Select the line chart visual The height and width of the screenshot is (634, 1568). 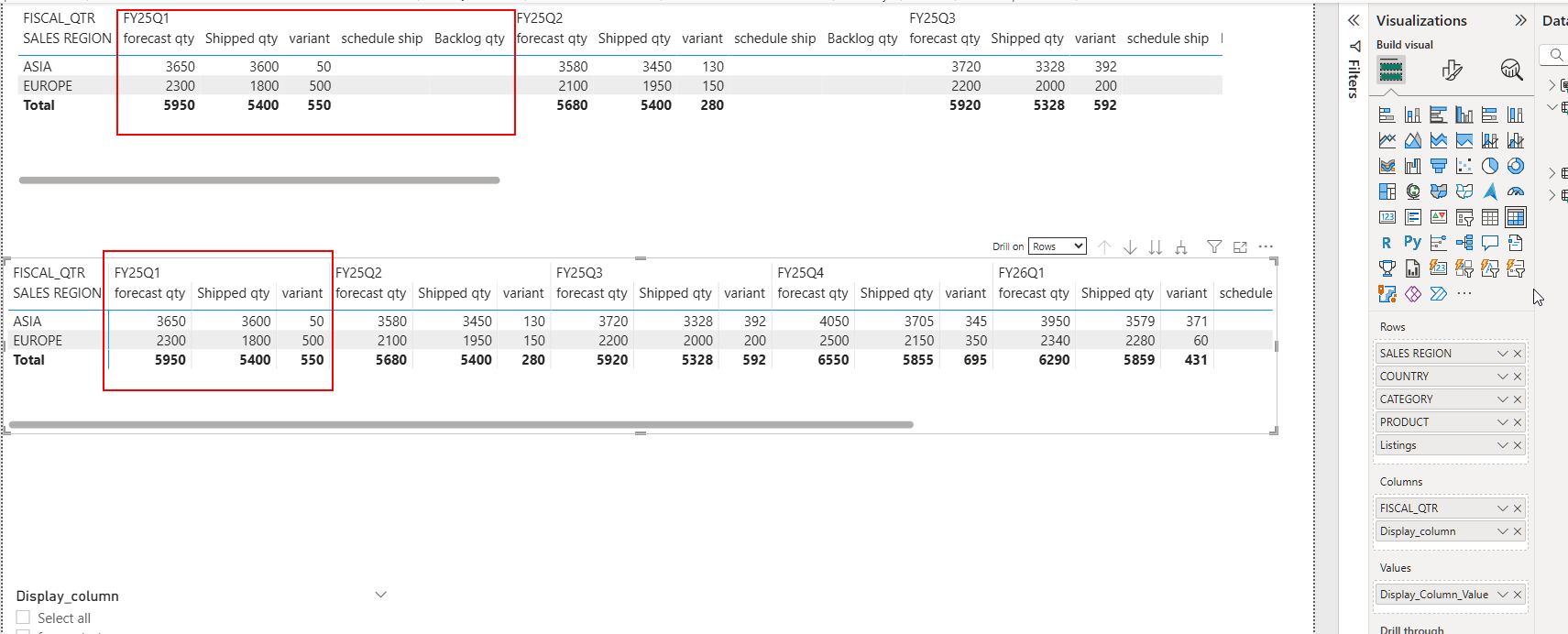[1387, 140]
